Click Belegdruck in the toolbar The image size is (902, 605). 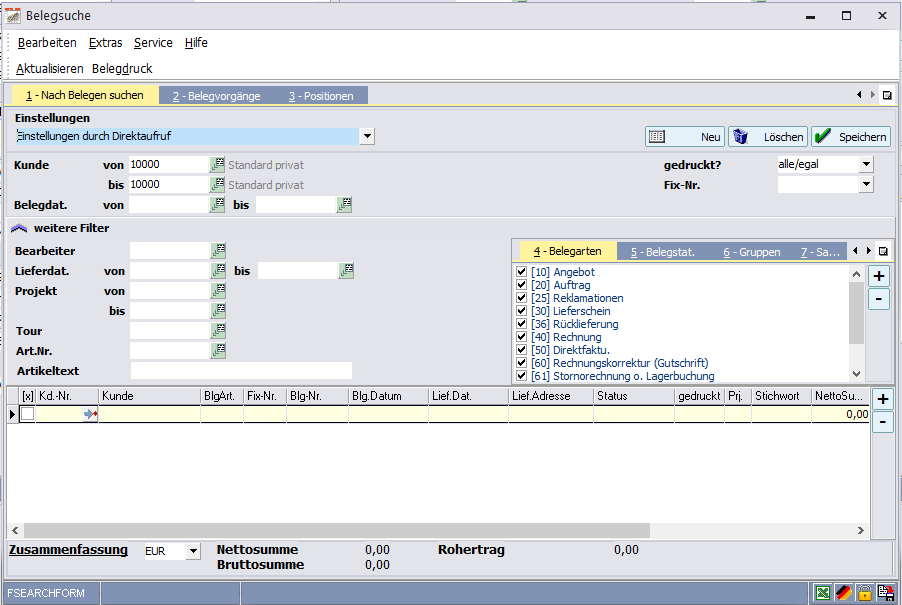tap(122, 68)
